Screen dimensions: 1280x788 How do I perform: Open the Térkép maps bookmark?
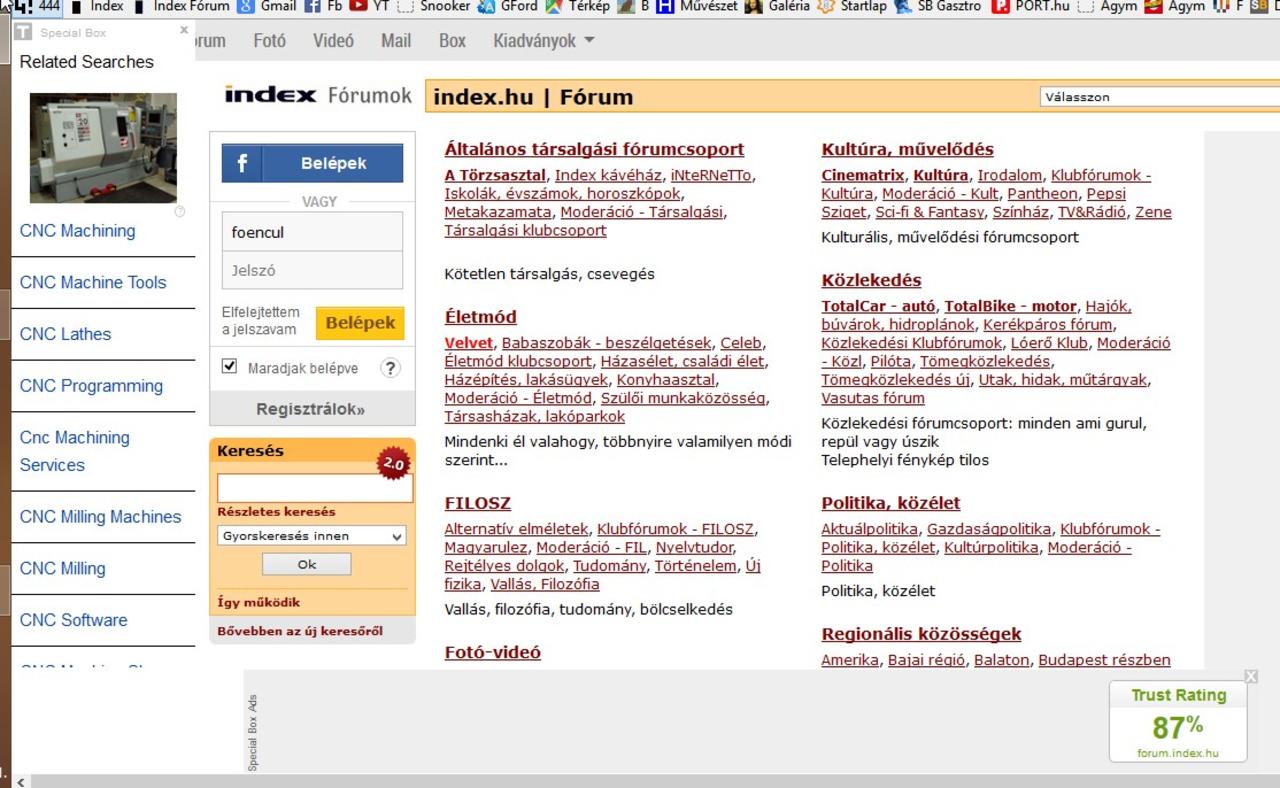[x=578, y=6]
